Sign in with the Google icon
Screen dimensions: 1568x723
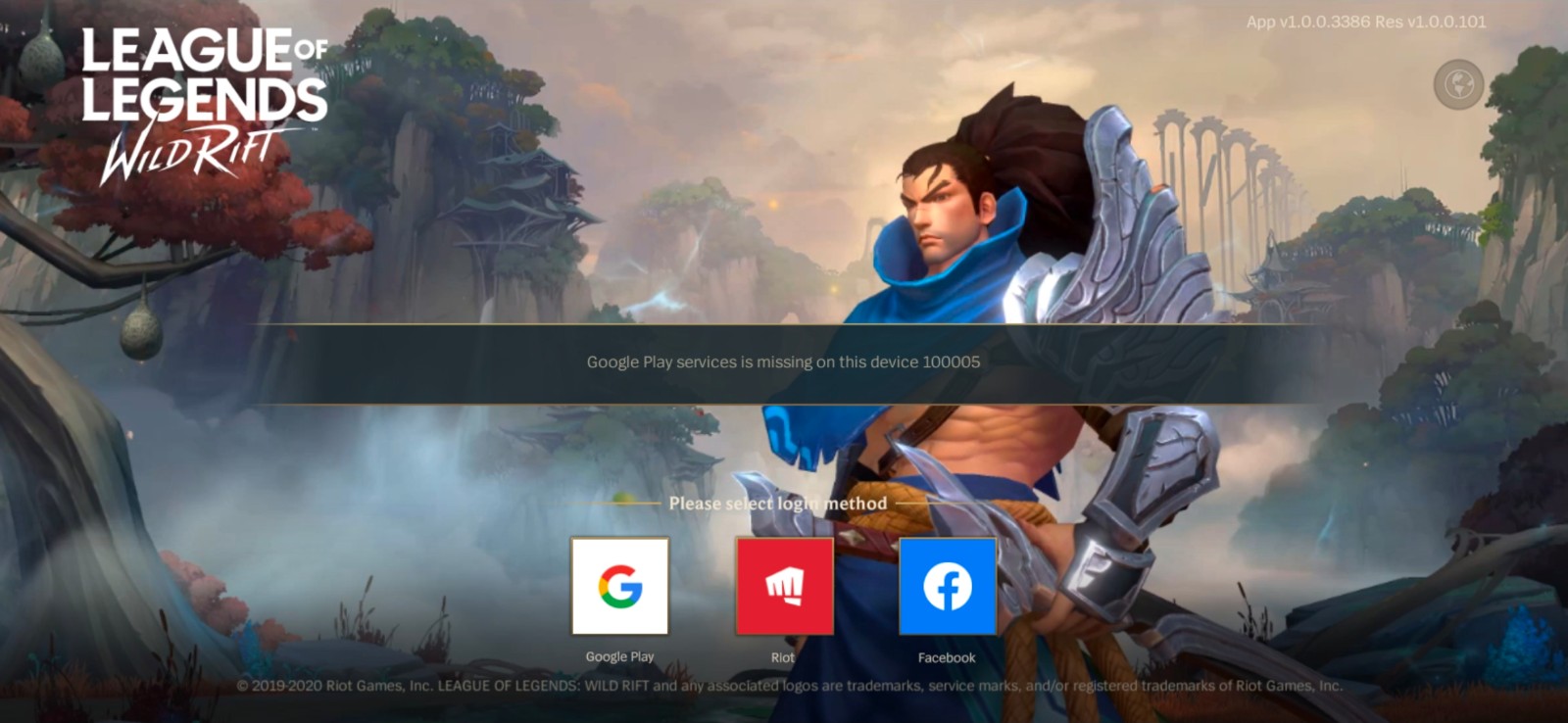(619, 586)
